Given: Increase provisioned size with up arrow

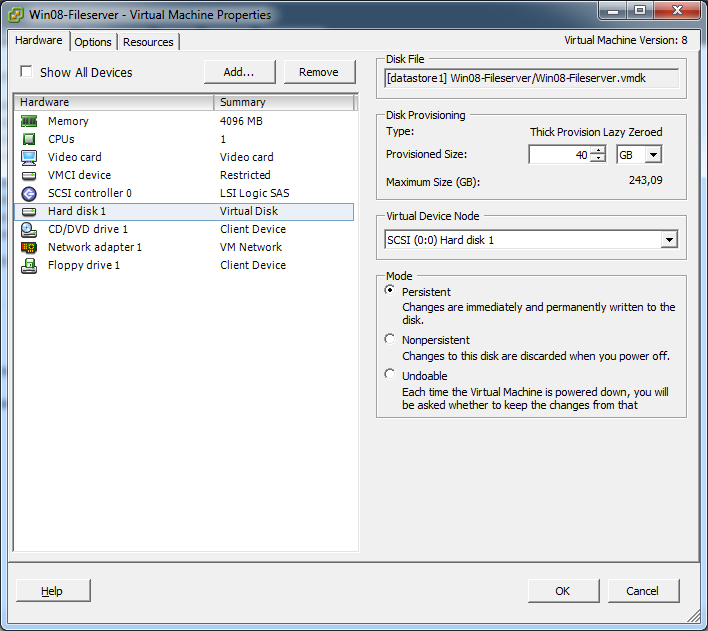Looking at the screenshot, I should pyautogui.click(x=598, y=151).
